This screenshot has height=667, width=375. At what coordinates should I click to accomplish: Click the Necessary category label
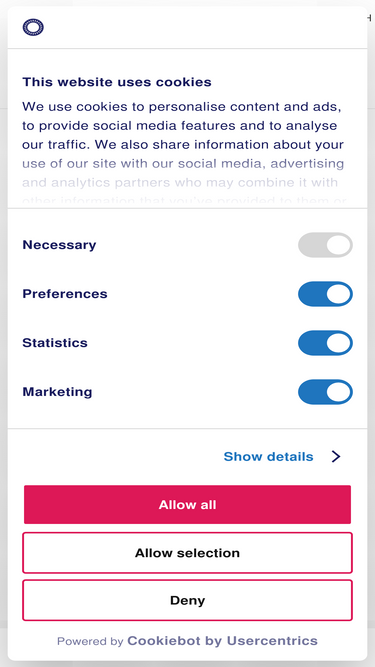tap(59, 245)
